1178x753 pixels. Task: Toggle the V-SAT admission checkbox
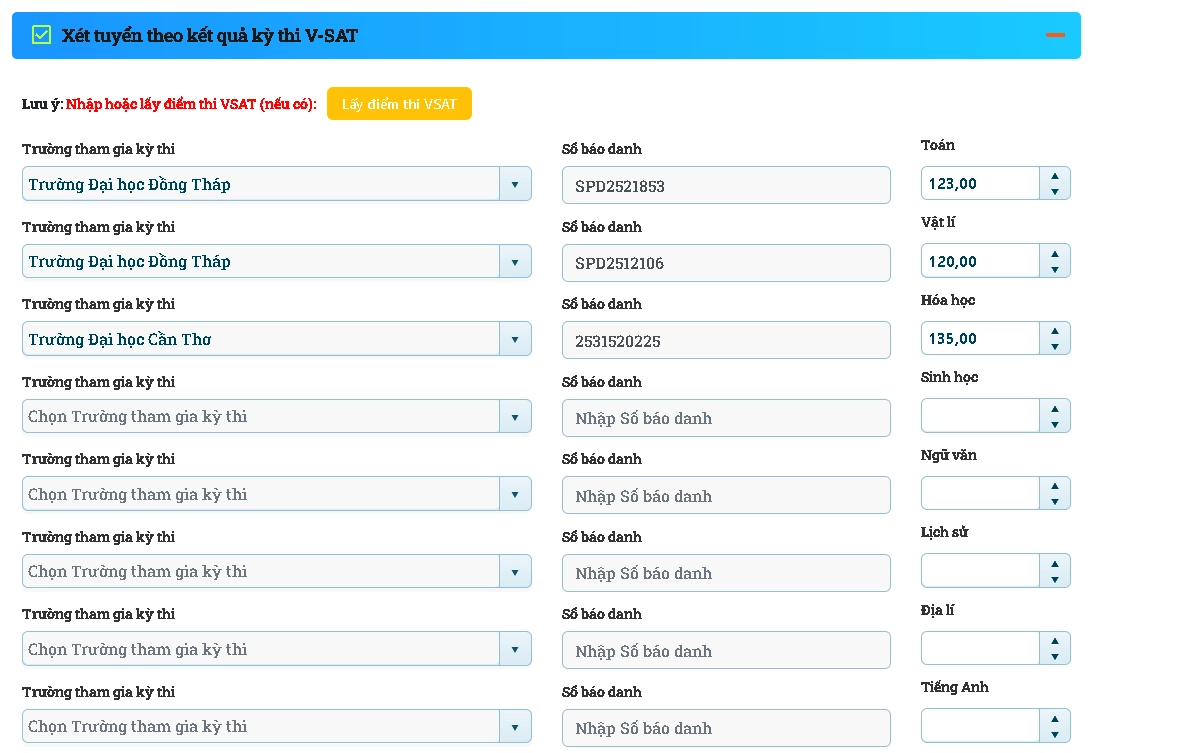[41, 35]
